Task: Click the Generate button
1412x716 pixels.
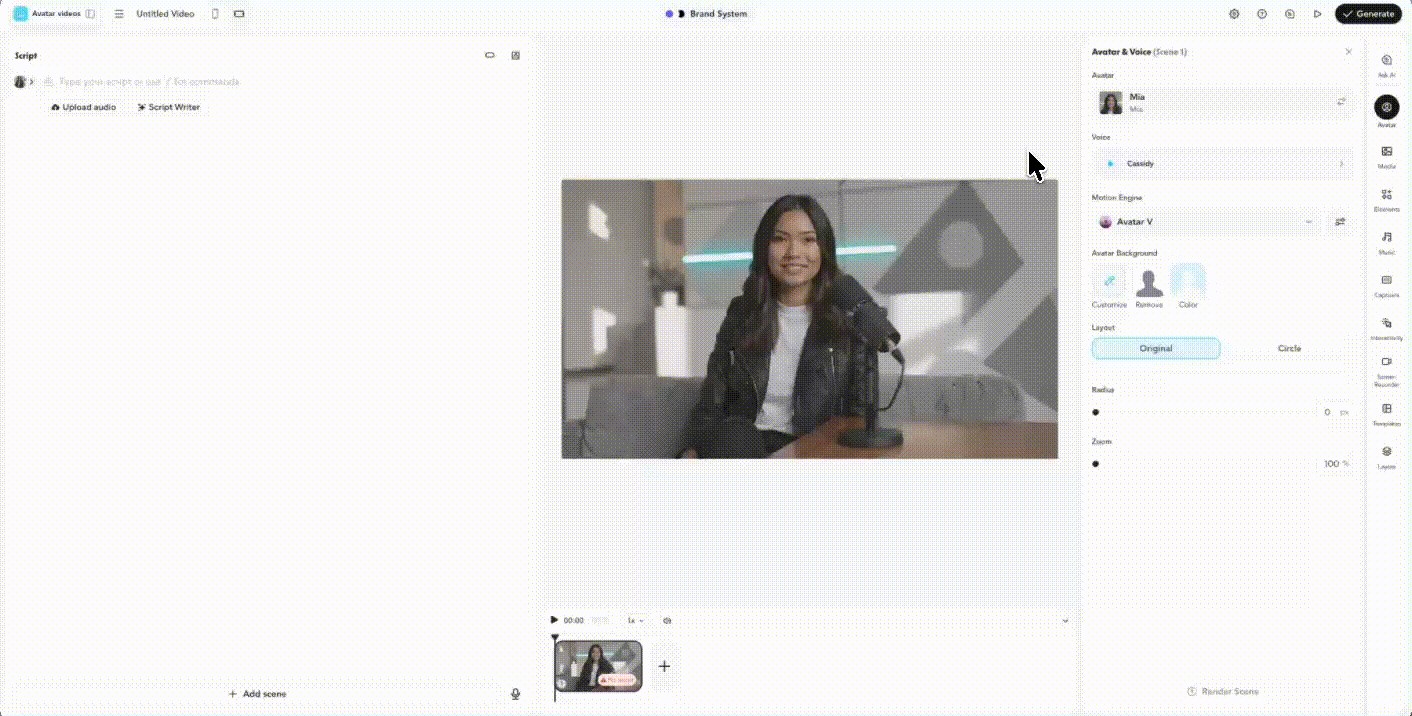Action: (x=1367, y=14)
